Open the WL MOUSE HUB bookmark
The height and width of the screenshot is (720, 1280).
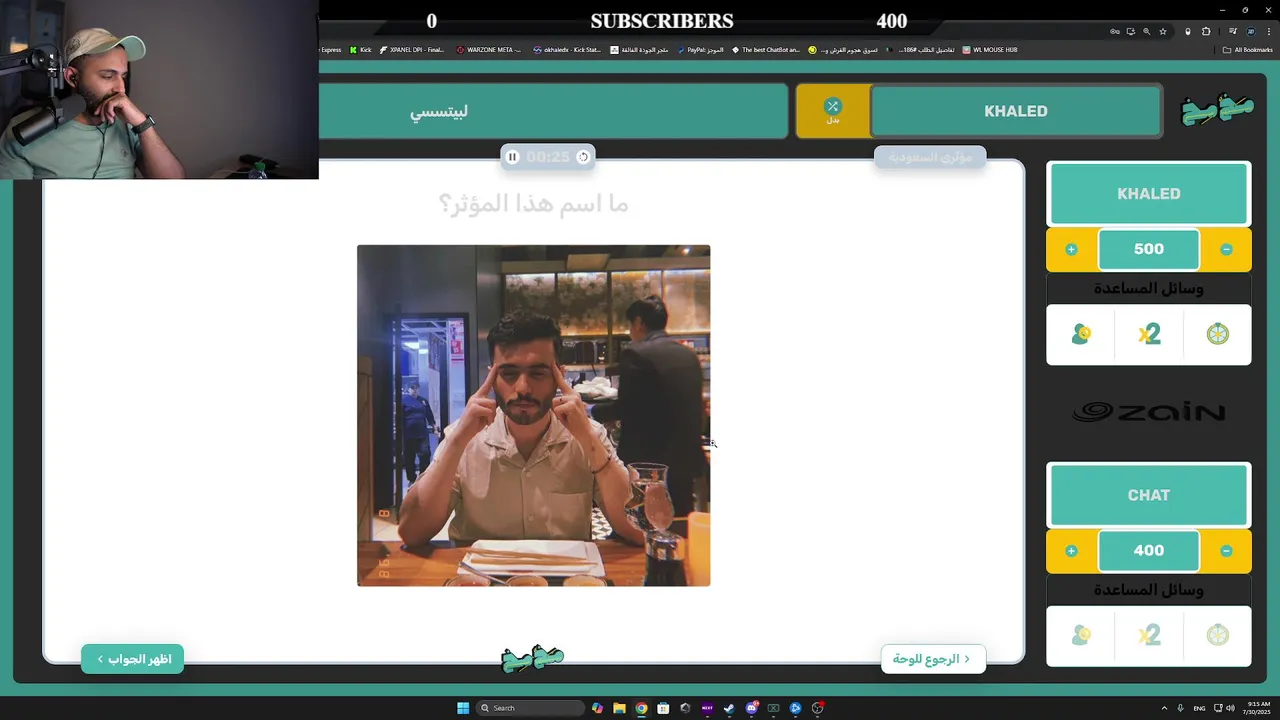pyautogui.click(x=990, y=50)
